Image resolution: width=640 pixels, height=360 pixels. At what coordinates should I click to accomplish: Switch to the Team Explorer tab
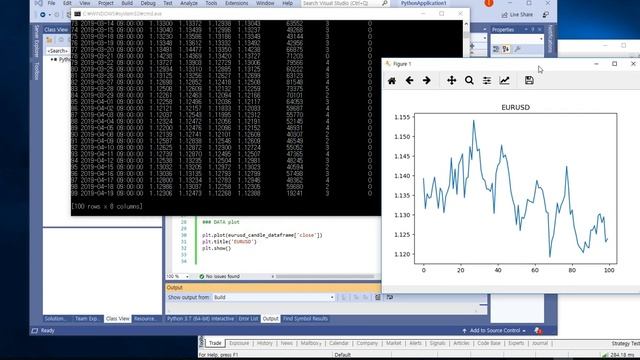[87, 319]
